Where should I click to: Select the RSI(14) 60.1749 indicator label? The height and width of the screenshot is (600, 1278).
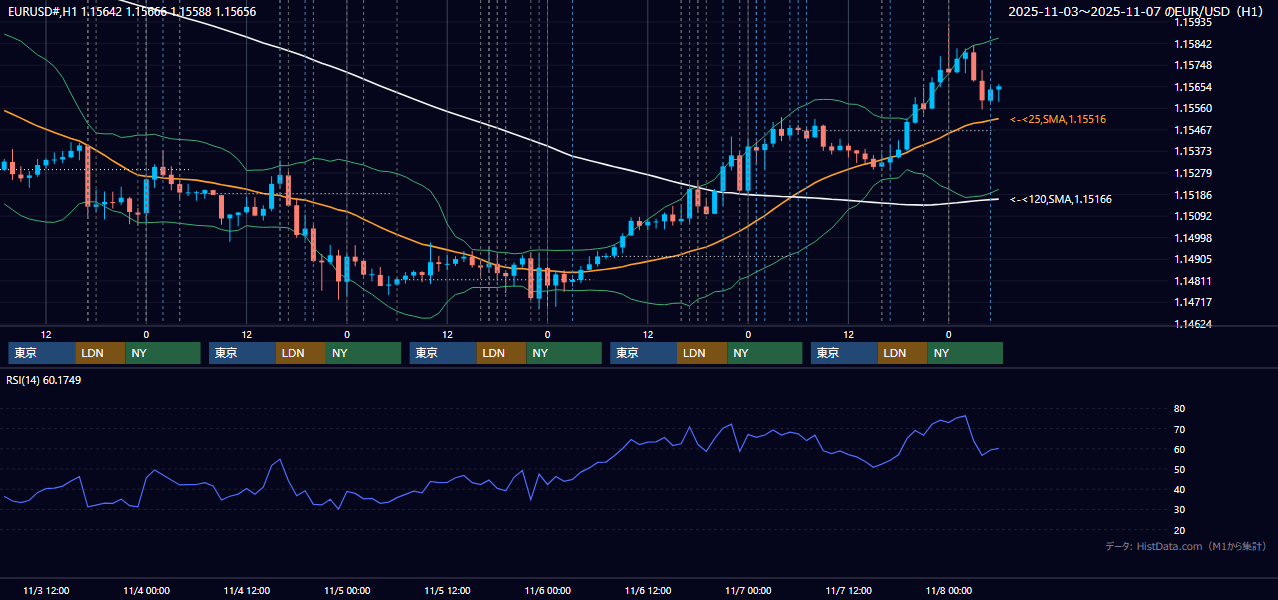pos(44,380)
